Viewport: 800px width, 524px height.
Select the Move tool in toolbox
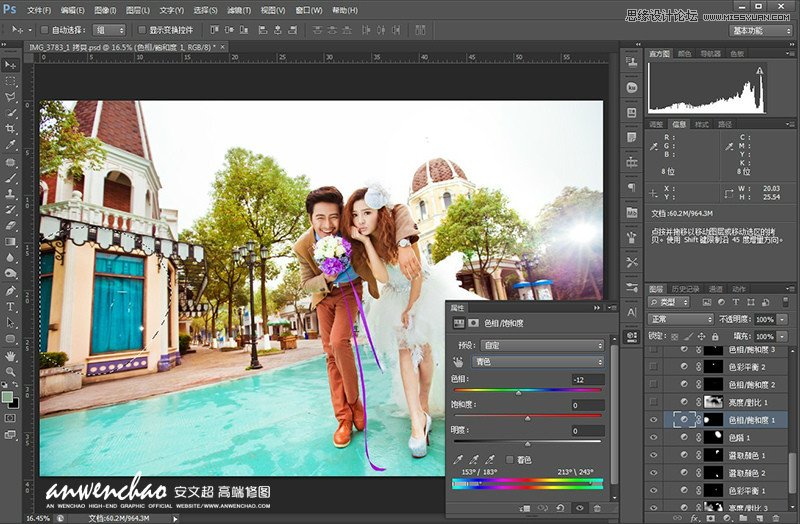10,65
